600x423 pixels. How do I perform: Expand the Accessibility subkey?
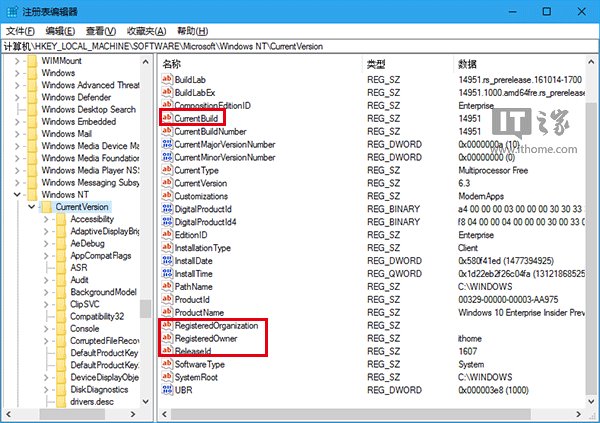[46, 219]
